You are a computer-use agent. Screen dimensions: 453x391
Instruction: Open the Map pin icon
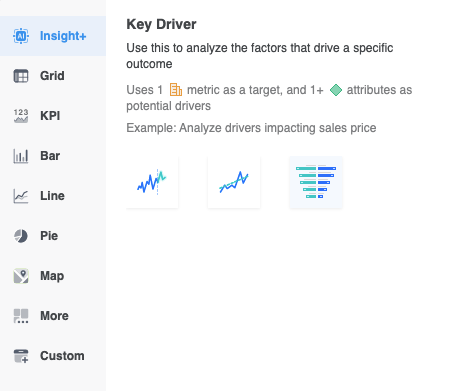(21, 276)
